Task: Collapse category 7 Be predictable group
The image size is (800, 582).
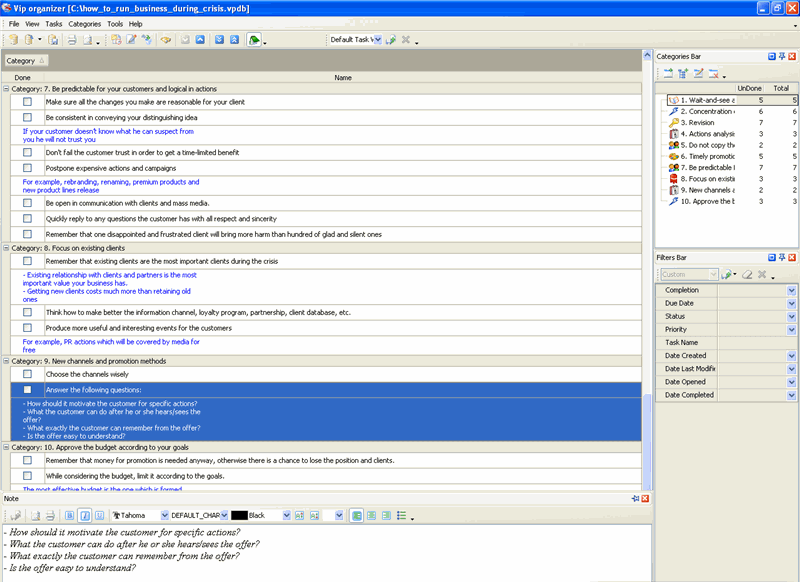Action: (6, 89)
